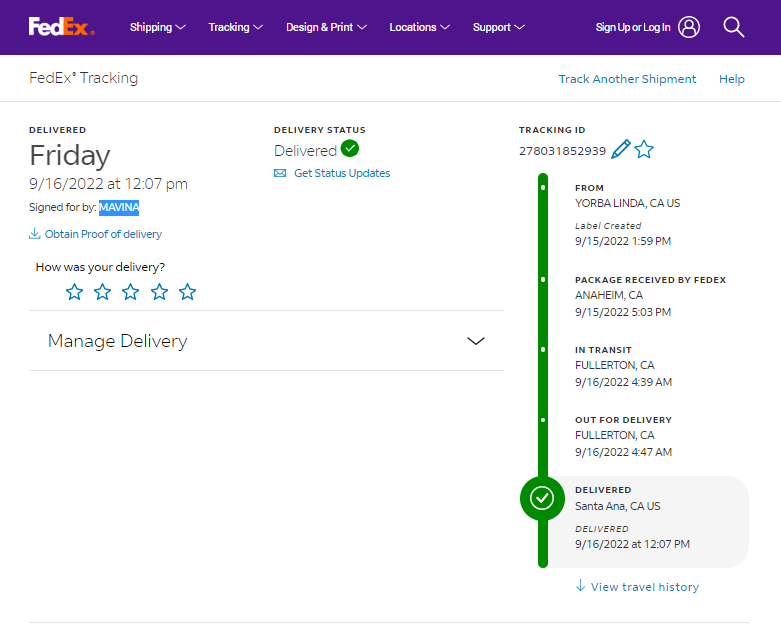Open the Locations menu
The width and height of the screenshot is (781, 626).
click(419, 27)
